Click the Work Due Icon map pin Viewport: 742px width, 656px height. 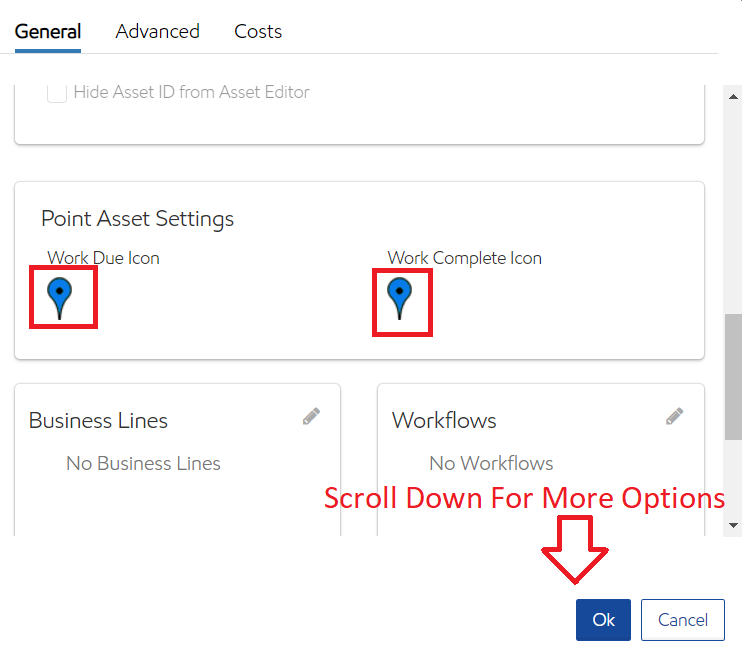60,297
